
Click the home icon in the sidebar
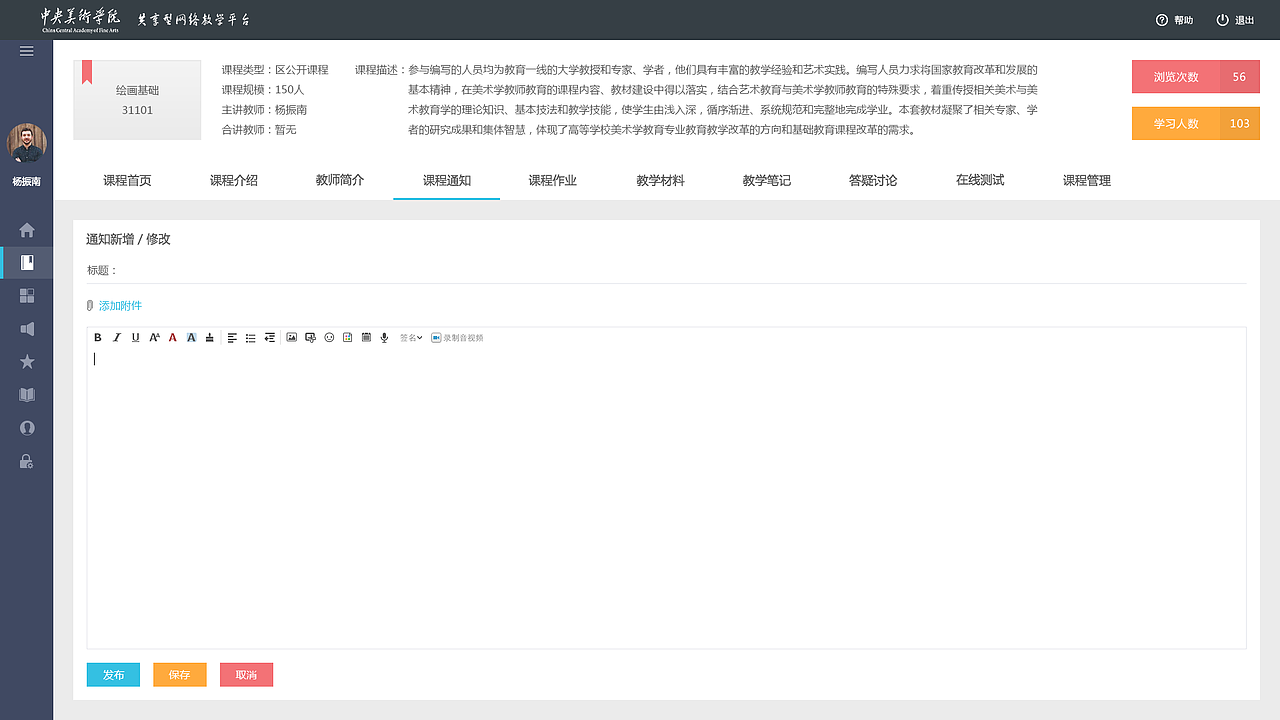point(26,229)
